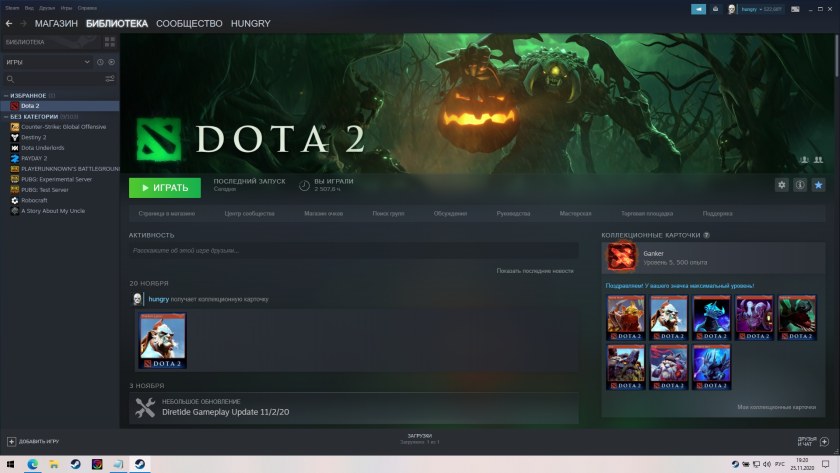Open Diretide Gameplay Update 11/2/20 news
This screenshot has width=840, height=473.
(354, 408)
